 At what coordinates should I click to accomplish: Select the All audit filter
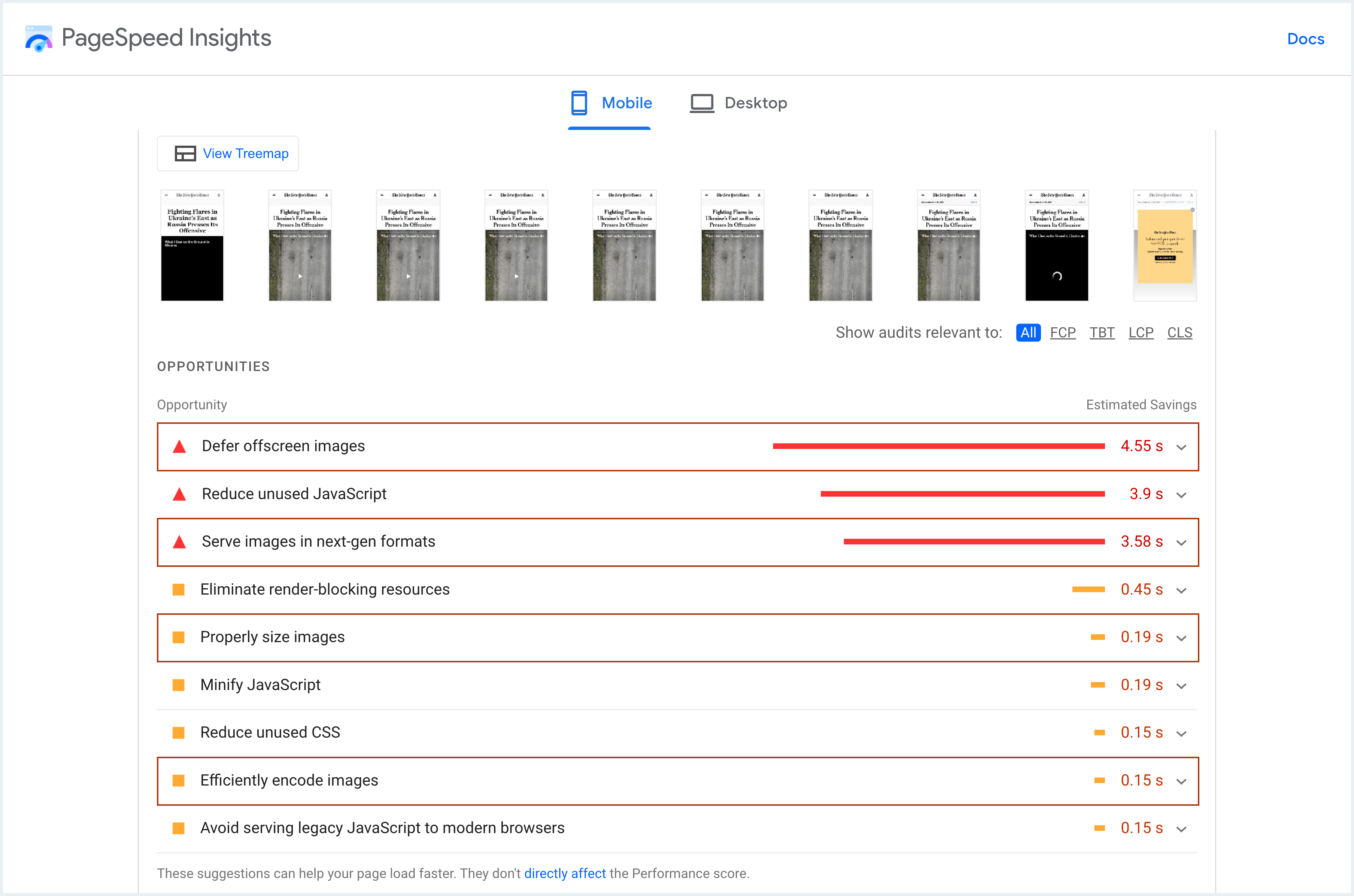tap(1028, 332)
